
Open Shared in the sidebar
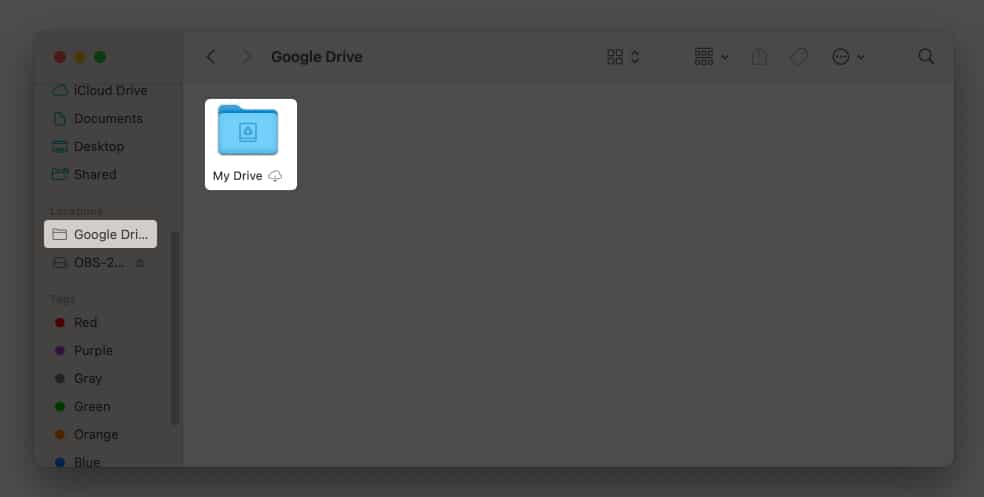[84, 174]
